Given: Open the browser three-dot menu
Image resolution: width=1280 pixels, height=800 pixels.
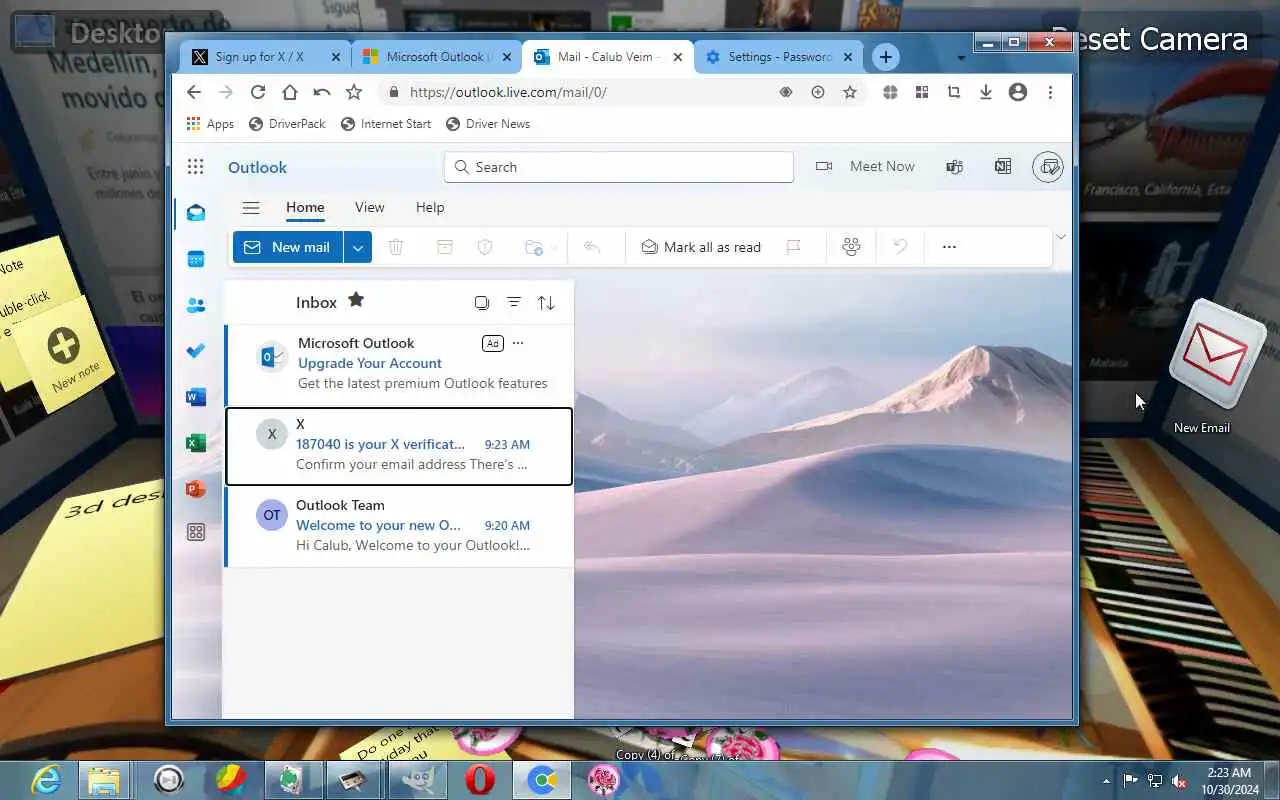Looking at the screenshot, I should tap(1050, 92).
